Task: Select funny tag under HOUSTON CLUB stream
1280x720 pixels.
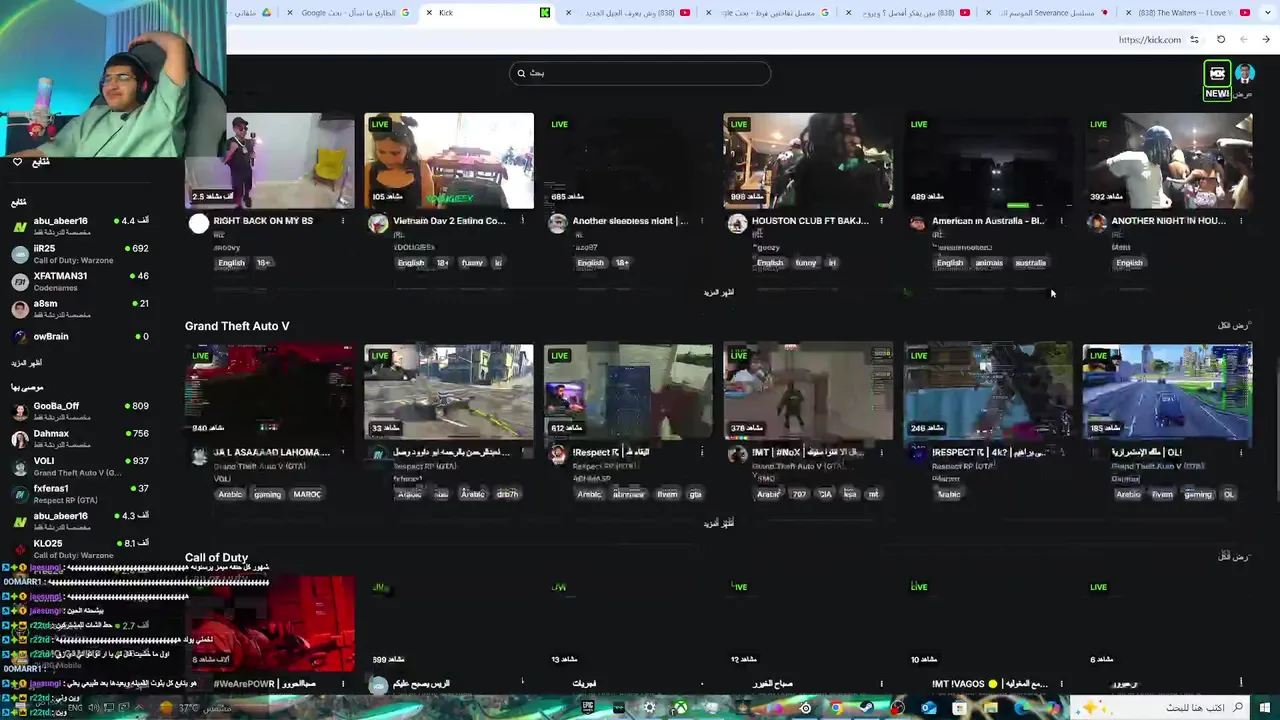Action: click(806, 263)
